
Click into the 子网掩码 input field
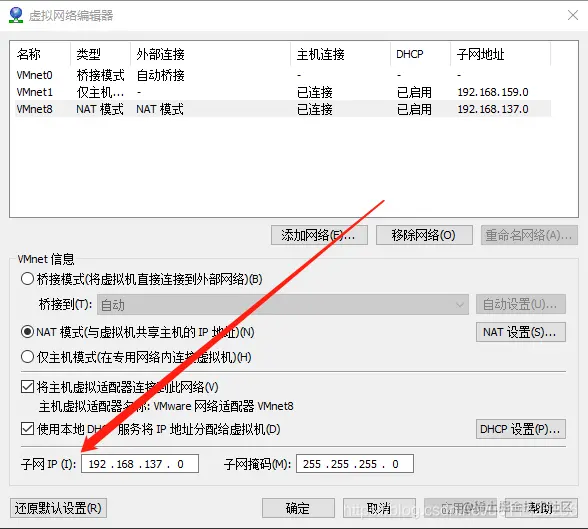click(355, 464)
